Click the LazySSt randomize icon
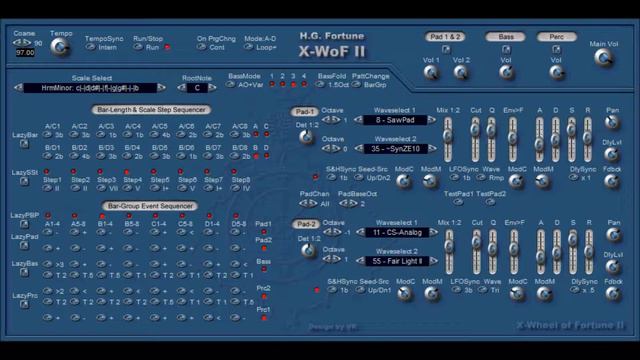Image resolution: width=640 pixels, height=360 pixels. click(x=24, y=181)
